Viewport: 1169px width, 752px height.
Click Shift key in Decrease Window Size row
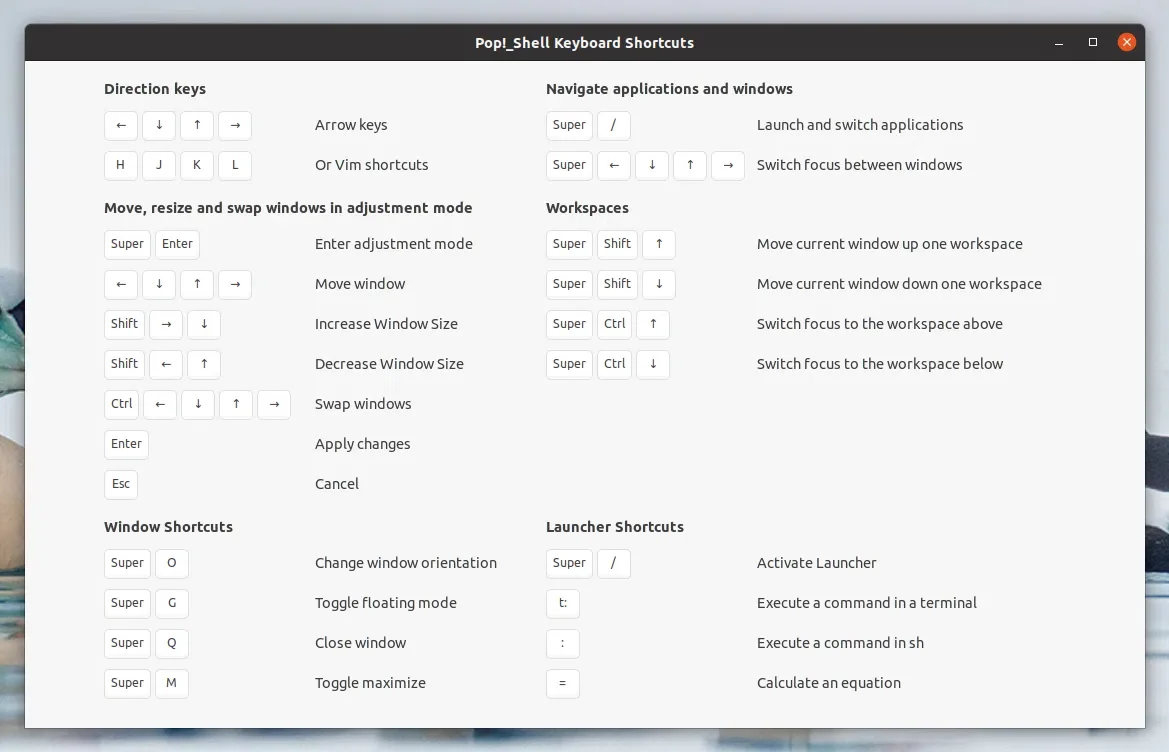point(125,364)
